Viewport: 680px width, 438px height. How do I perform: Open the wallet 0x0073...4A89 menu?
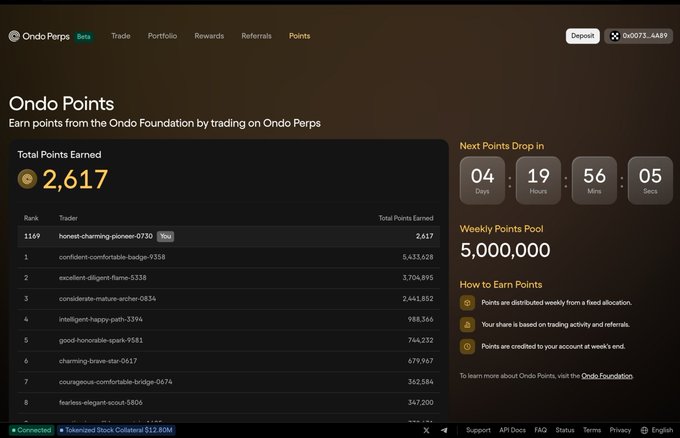pyautogui.click(x=638, y=36)
